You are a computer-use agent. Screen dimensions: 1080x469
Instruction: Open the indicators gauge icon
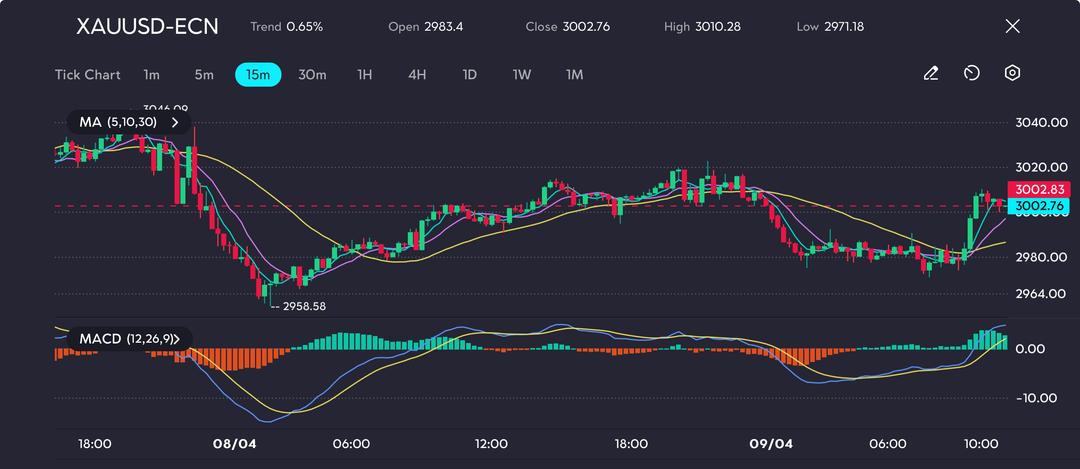click(971, 74)
